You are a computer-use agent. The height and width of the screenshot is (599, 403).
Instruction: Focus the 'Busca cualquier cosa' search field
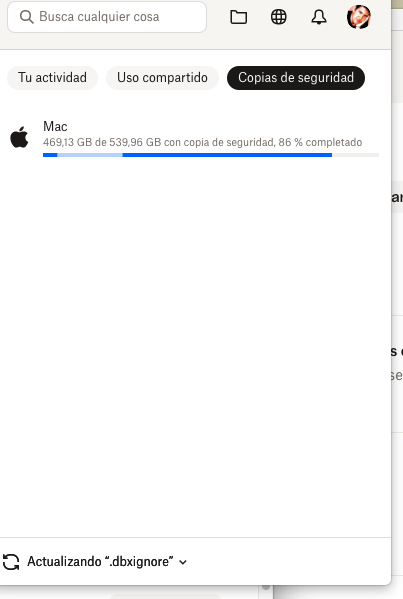point(107,17)
